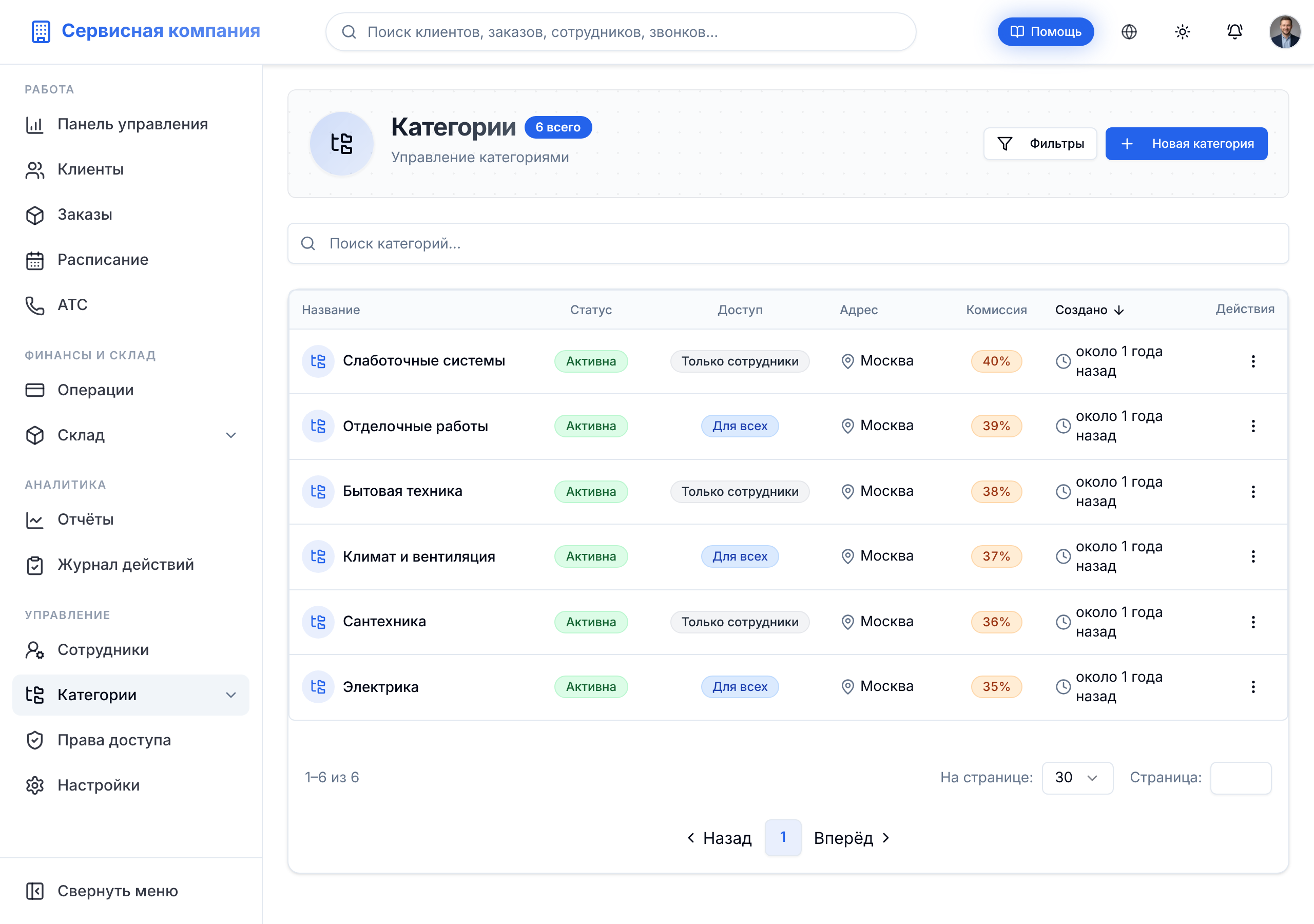Open the notifications bell
Screen dimensions: 1314x924
[x=1234, y=32]
